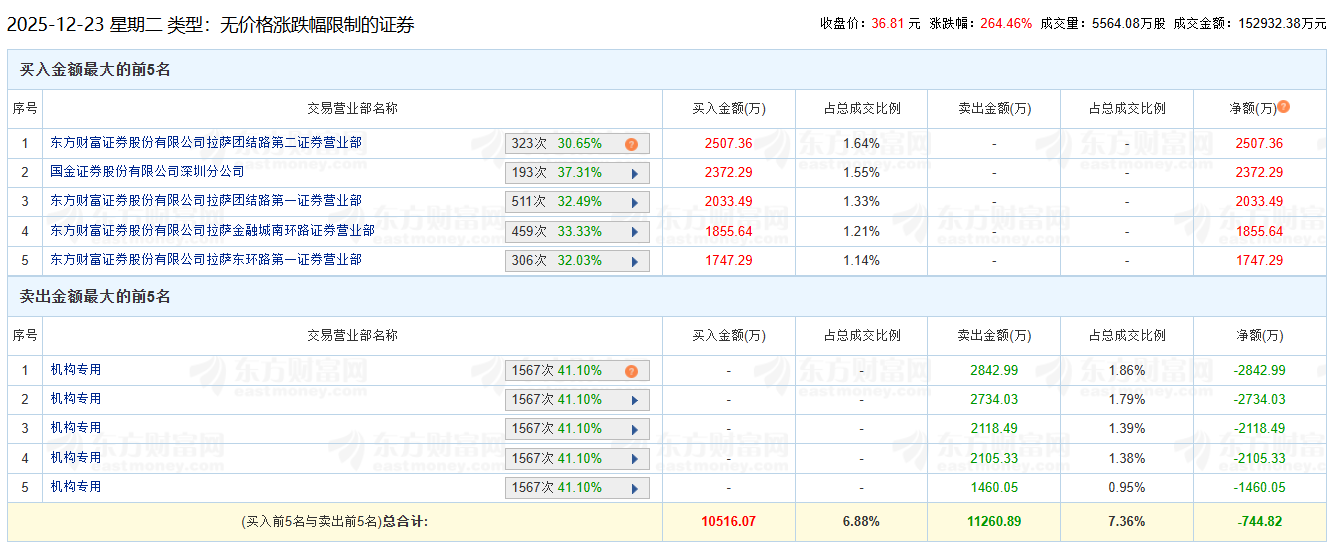Screen dimensions: 1333x549
Task: Click the orange help icon in 323次 30.65% box
Action: coord(631,144)
